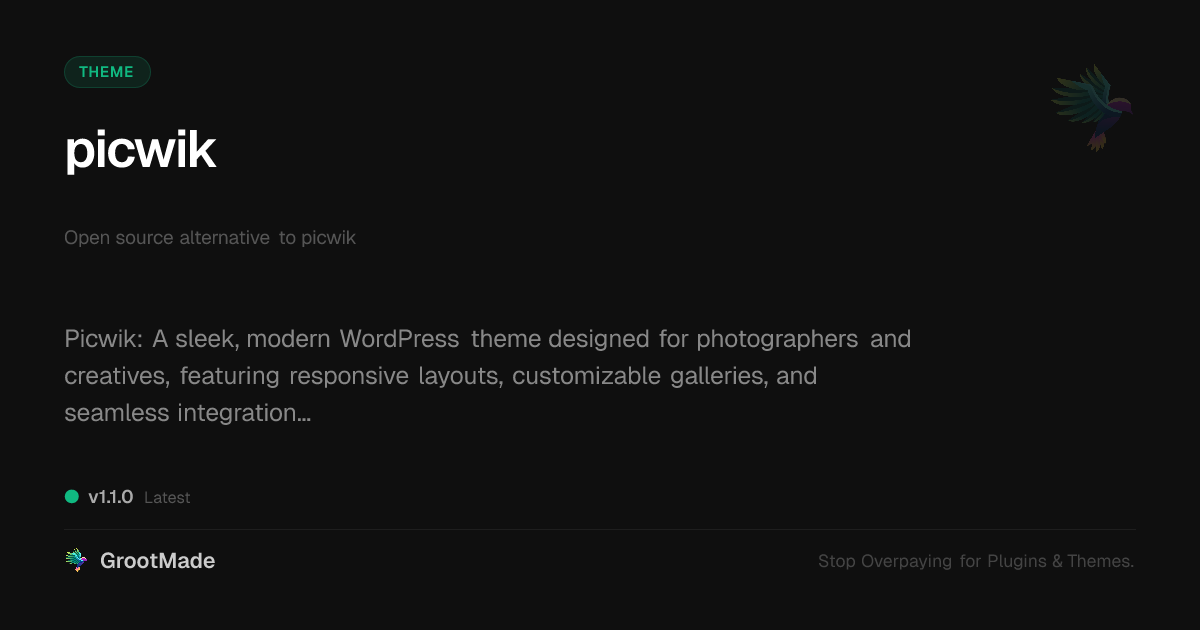Click 'Open source alternative to picwik' subtitle
This screenshot has height=630, width=1200.
[x=210, y=238]
